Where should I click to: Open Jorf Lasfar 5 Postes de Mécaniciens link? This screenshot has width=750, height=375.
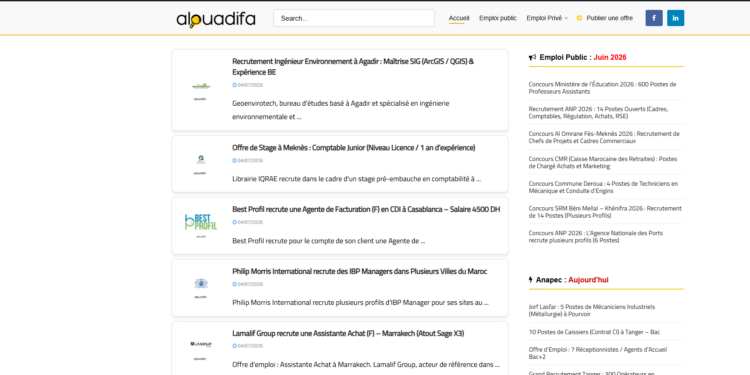[x=592, y=310]
